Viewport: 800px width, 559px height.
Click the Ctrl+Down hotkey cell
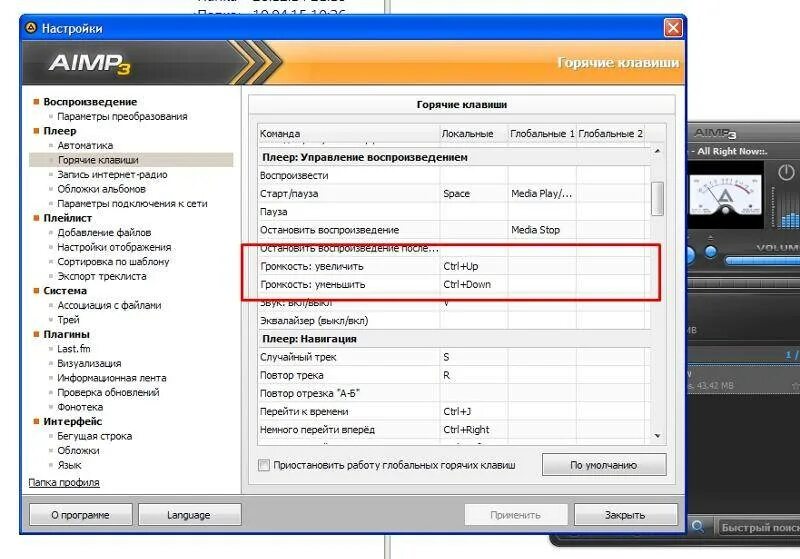(473, 285)
